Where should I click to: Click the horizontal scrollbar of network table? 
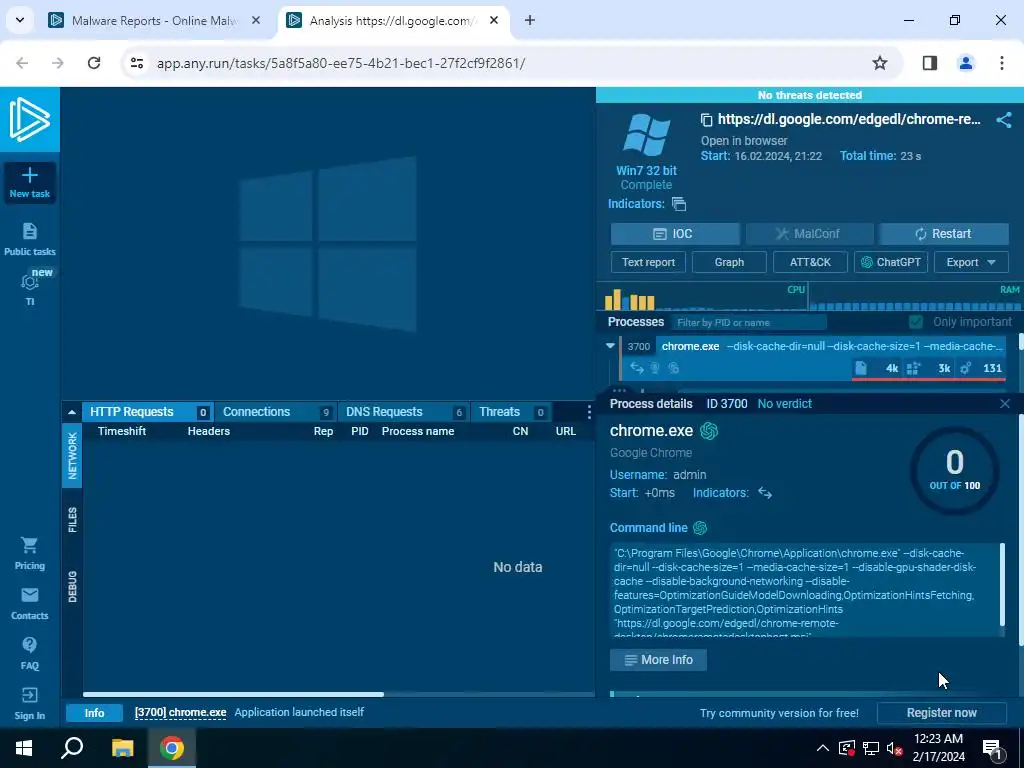[233, 694]
